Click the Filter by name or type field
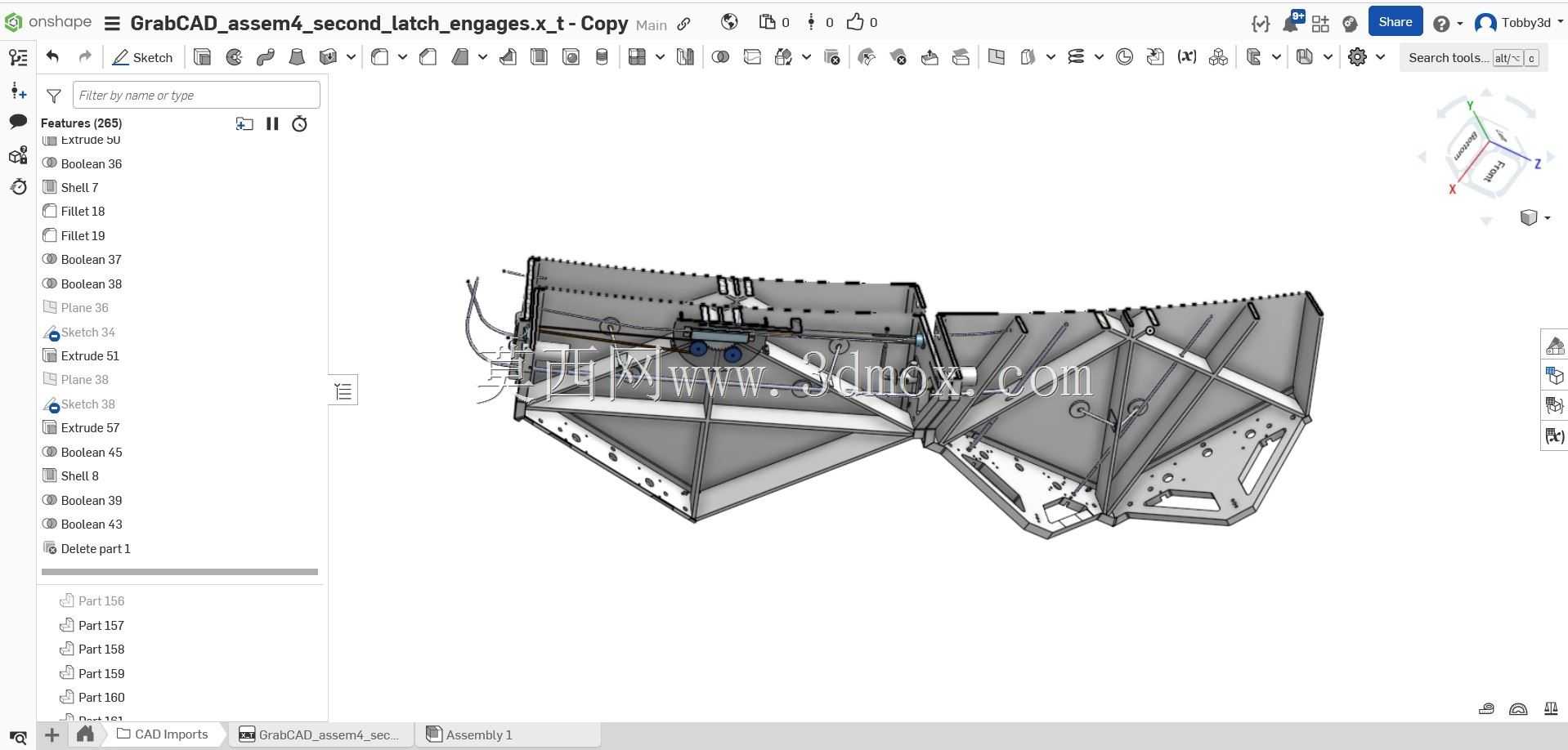 pos(196,95)
